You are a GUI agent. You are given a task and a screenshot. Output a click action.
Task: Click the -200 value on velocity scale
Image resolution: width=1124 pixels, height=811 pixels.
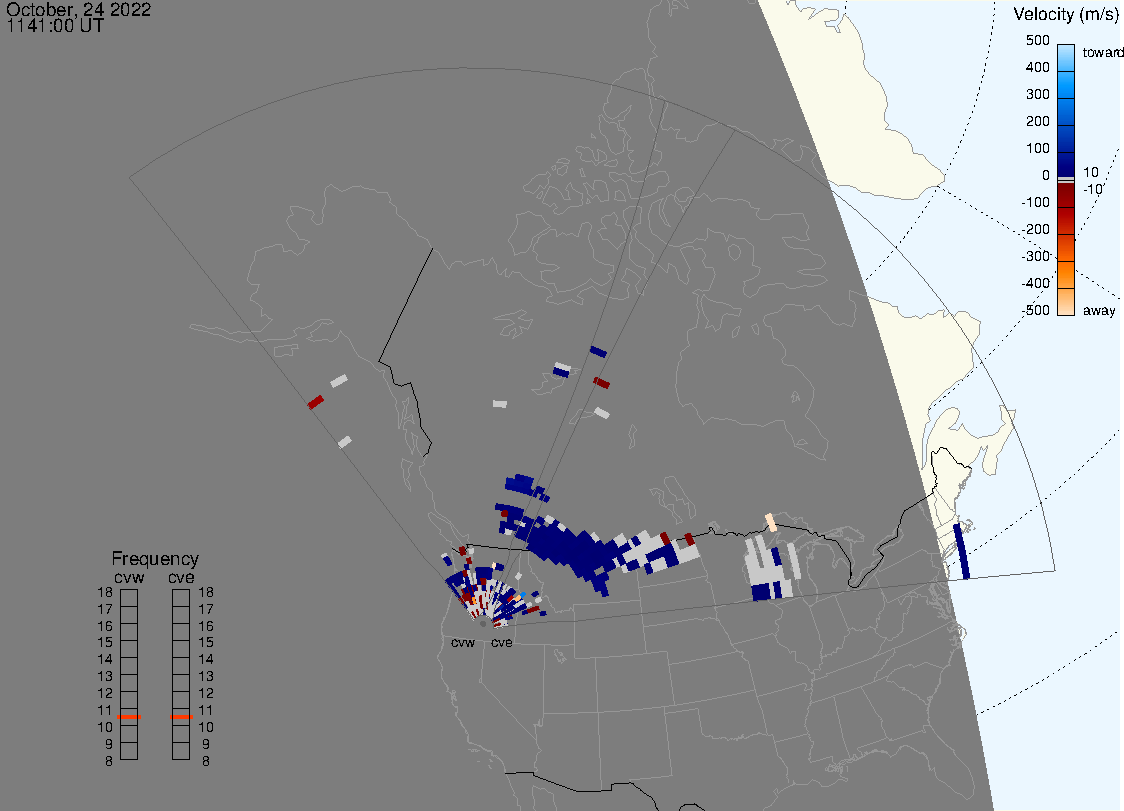1035,229
